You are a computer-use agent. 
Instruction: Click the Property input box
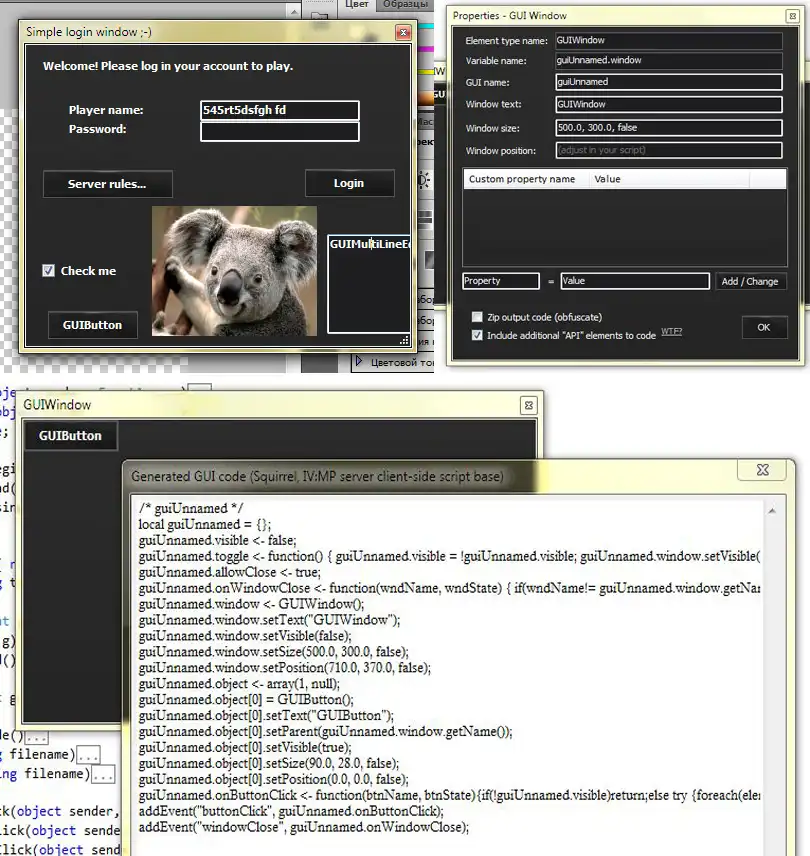(x=501, y=281)
